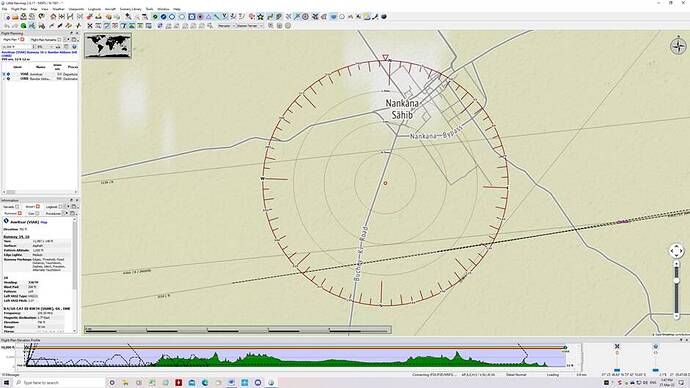Click the black X icon on second toolbar
This screenshot has height=388, width=690.
[90, 26]
